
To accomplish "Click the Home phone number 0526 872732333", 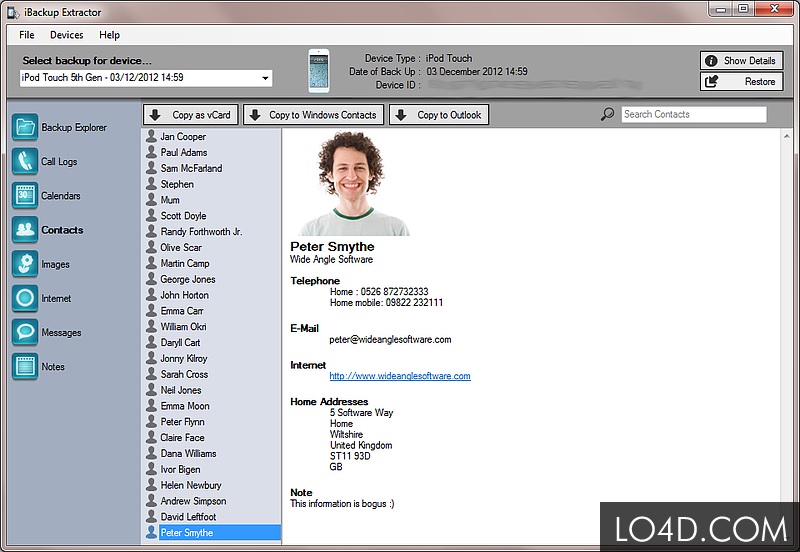I will click(x=394, y=291).
